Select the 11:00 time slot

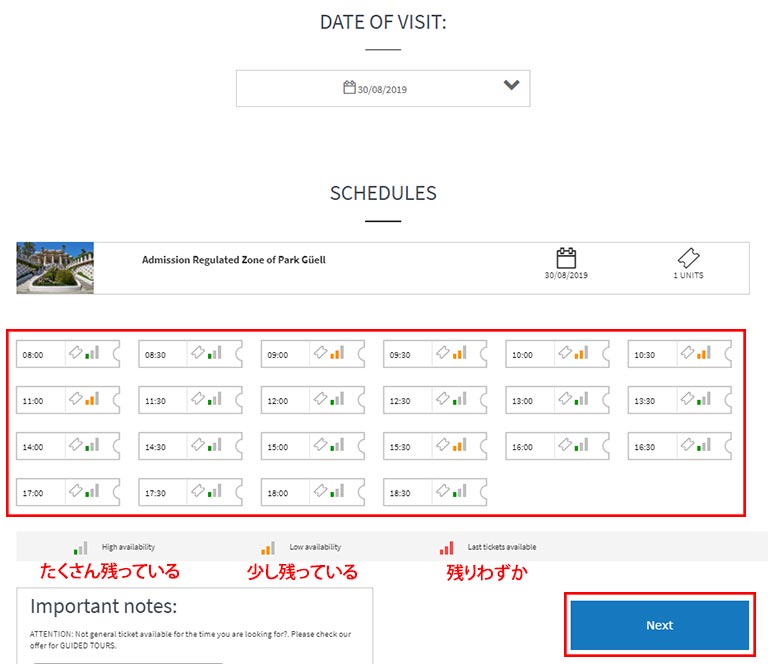click(x=68, y=400)
